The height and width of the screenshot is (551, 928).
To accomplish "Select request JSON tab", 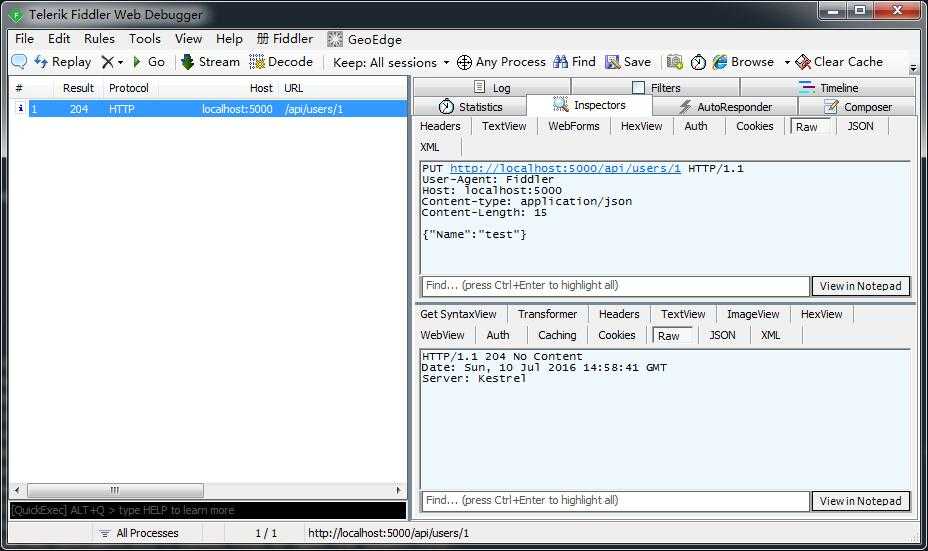I will coord(860,126).
